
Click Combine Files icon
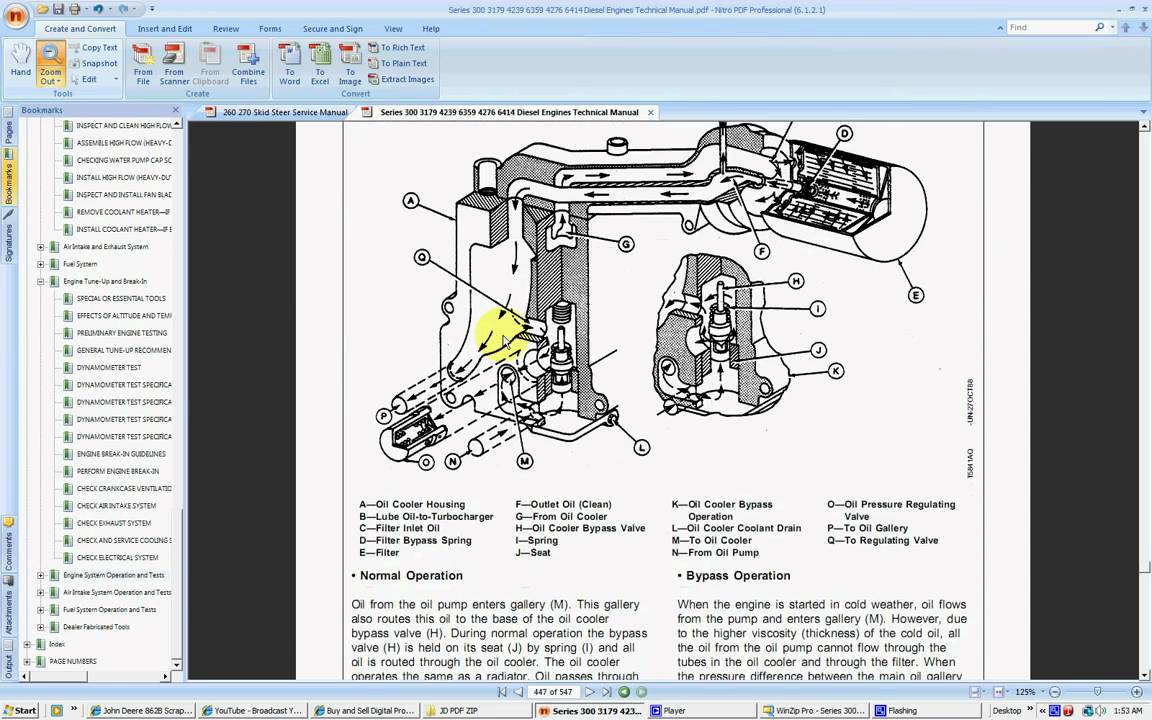pyautogui.click(x=248, y=64)
